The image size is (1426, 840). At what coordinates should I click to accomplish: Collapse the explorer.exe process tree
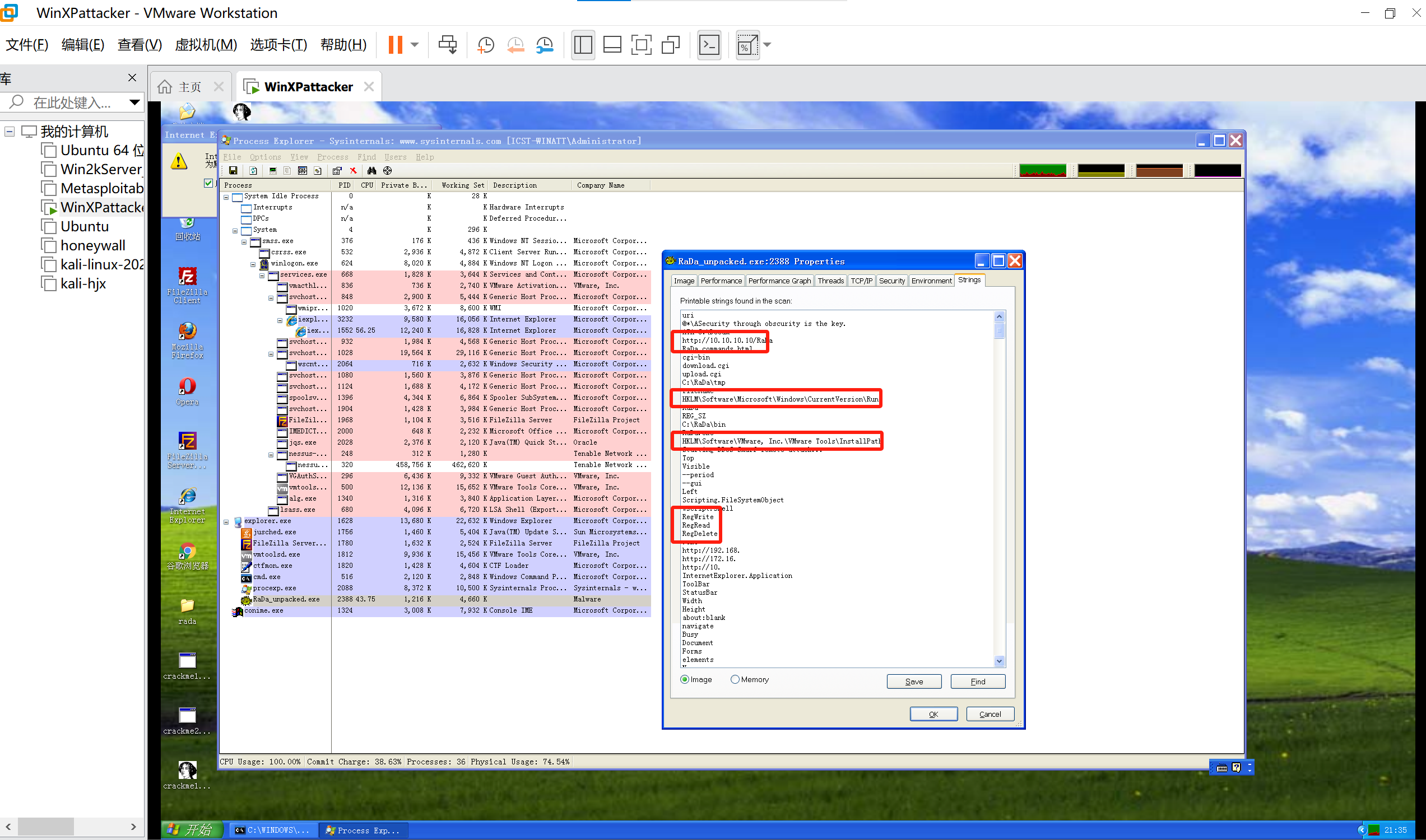point(226,521)
